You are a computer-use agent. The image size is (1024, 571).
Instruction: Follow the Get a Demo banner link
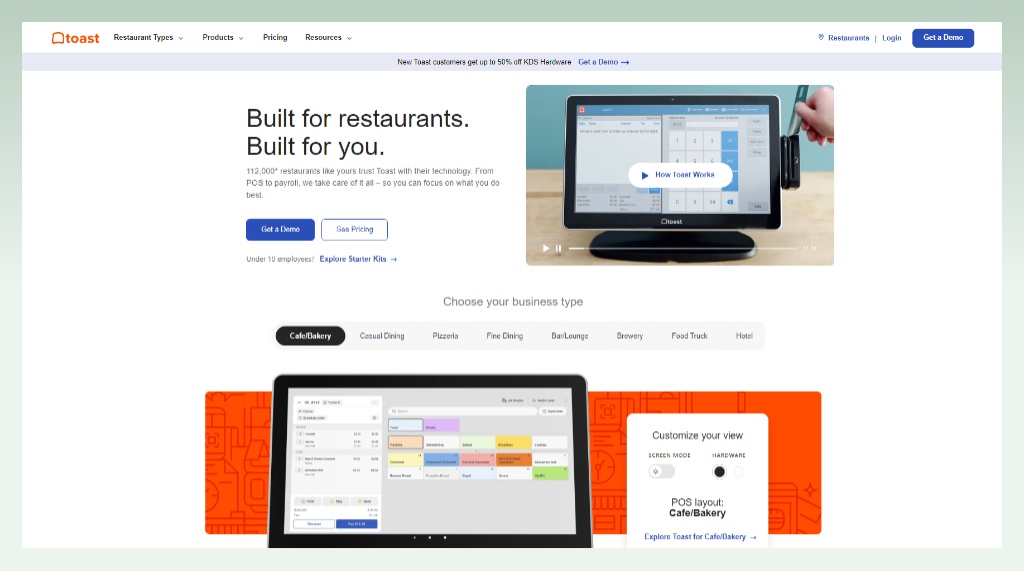pyautogui.click(x=603, y=62)
